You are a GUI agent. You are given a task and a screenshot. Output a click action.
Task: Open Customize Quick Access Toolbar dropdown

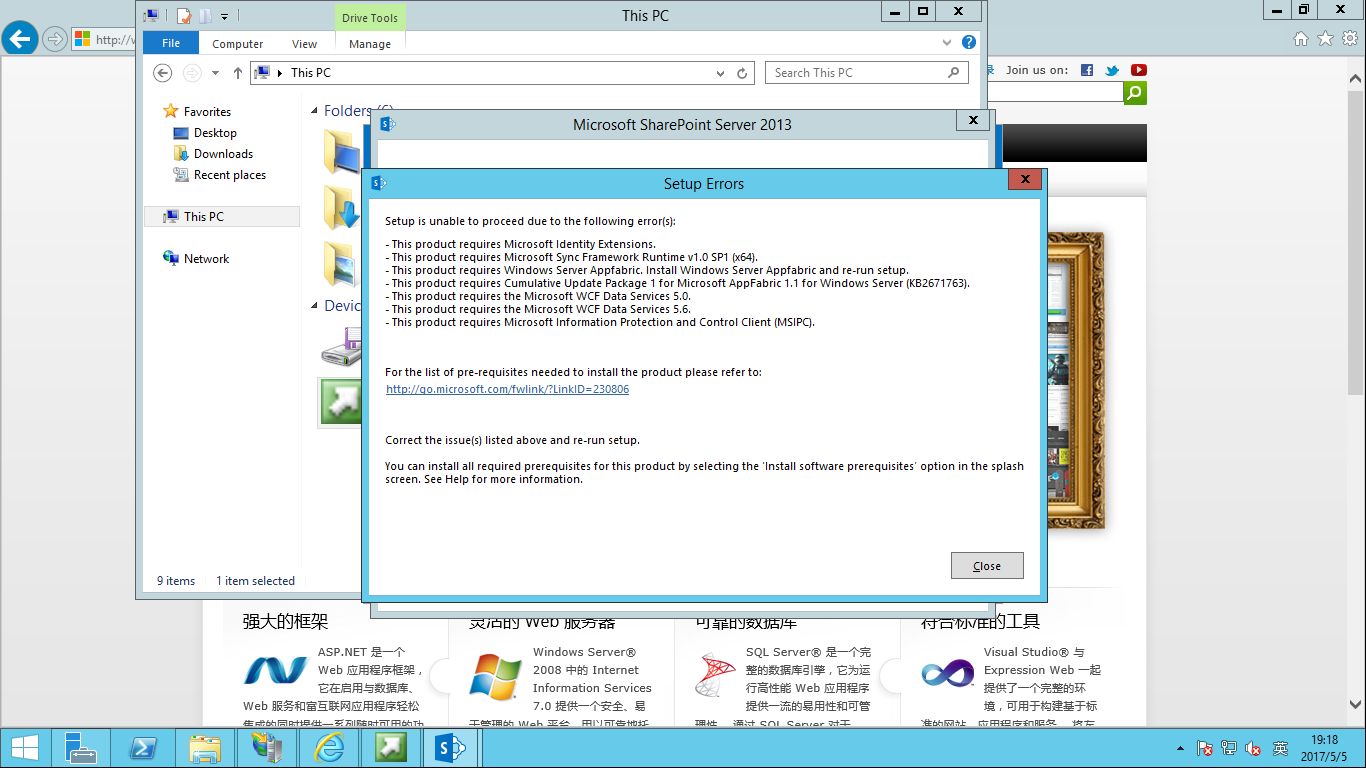[x=225, y=16]
